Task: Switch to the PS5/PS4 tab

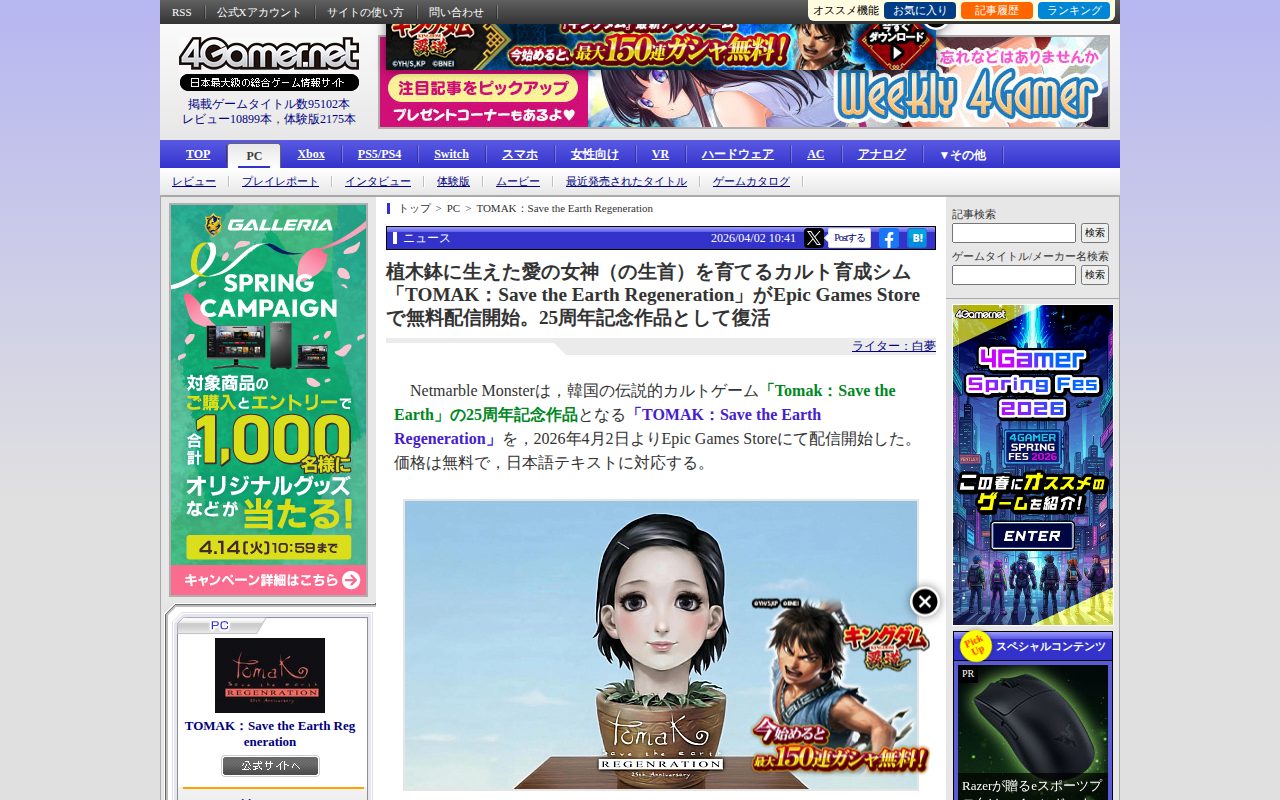Action: pyautogui.click(x=379, y=154)
